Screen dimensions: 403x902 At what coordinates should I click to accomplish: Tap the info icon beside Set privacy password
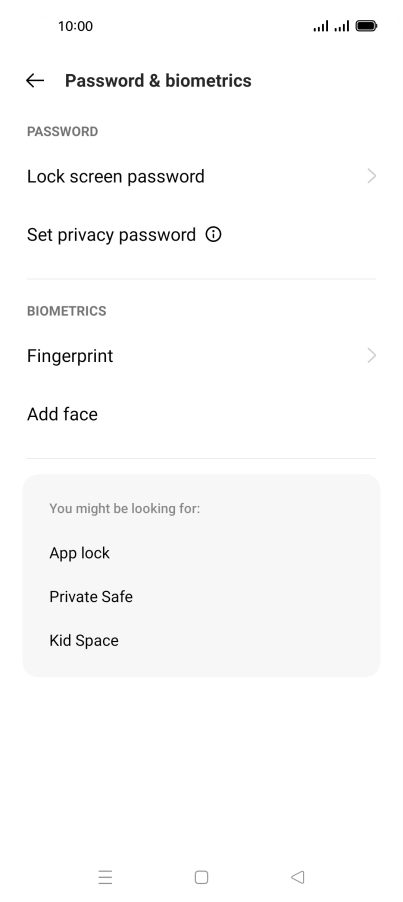(x=213, y=234)
